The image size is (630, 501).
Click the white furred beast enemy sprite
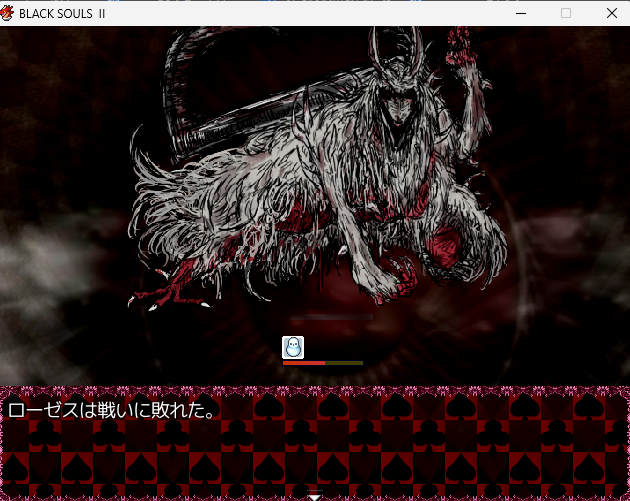[317, 169]
